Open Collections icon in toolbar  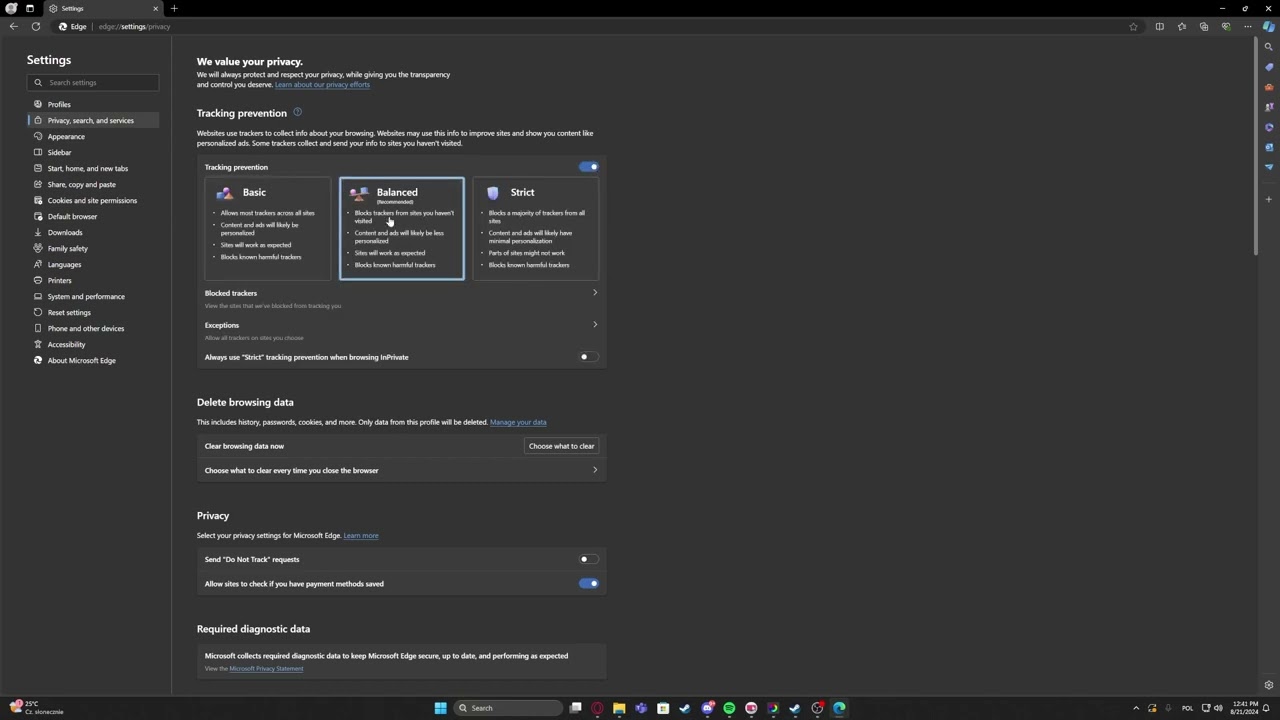point(1204,26)
